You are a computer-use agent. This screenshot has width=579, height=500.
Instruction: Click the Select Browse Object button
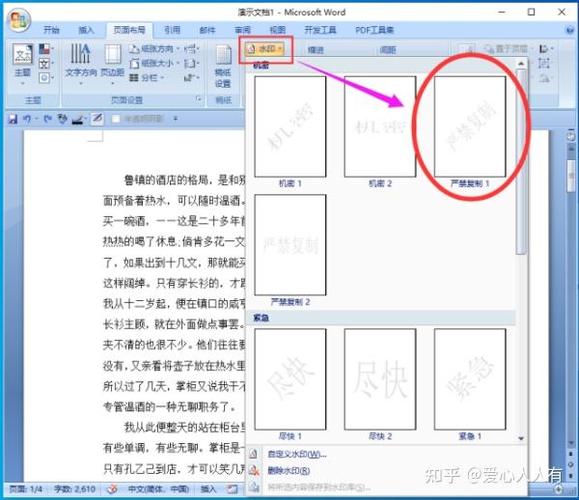click(x=571, y=465)
